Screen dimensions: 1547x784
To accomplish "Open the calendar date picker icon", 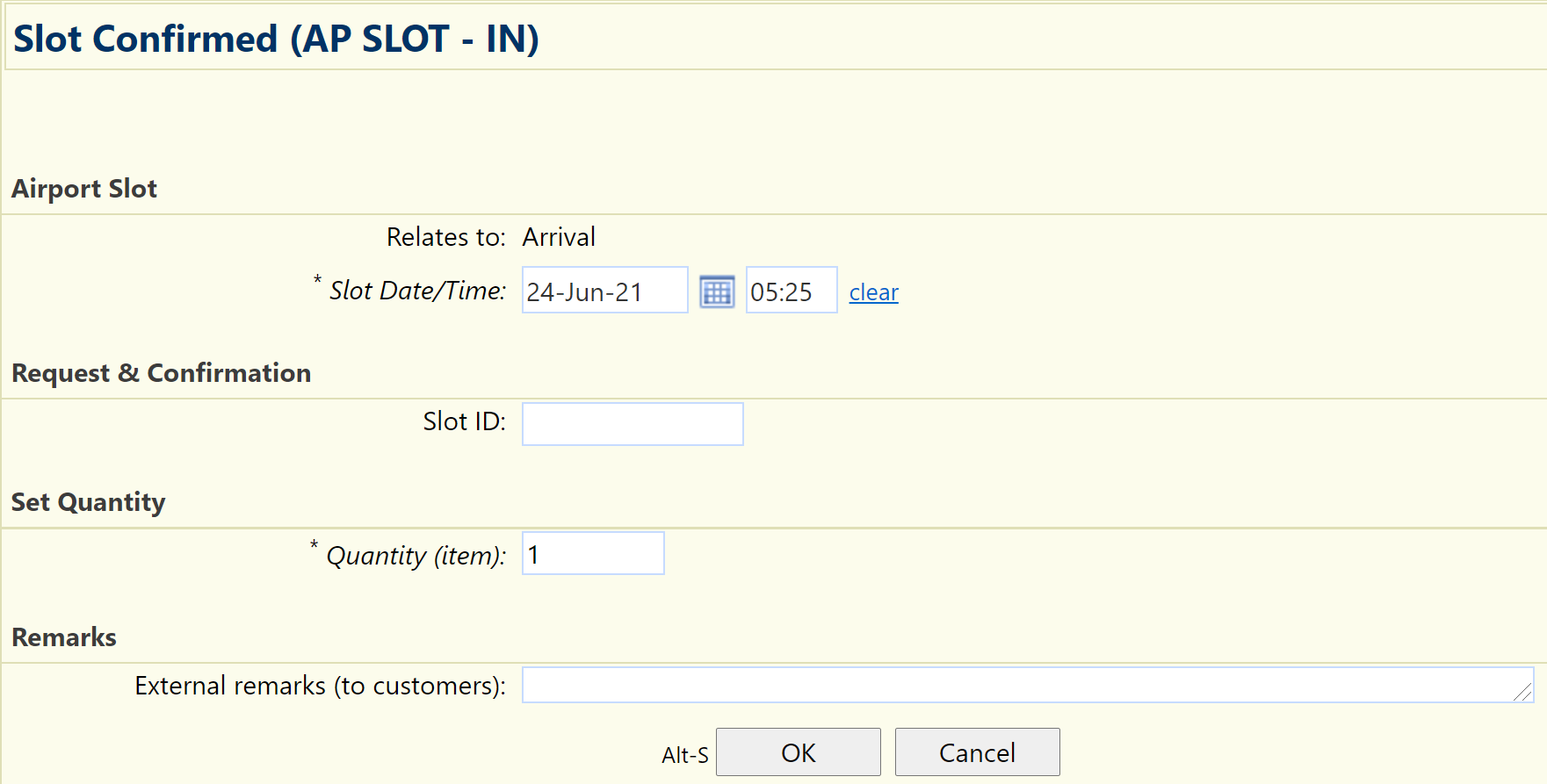I will click(x=716, y=291).
